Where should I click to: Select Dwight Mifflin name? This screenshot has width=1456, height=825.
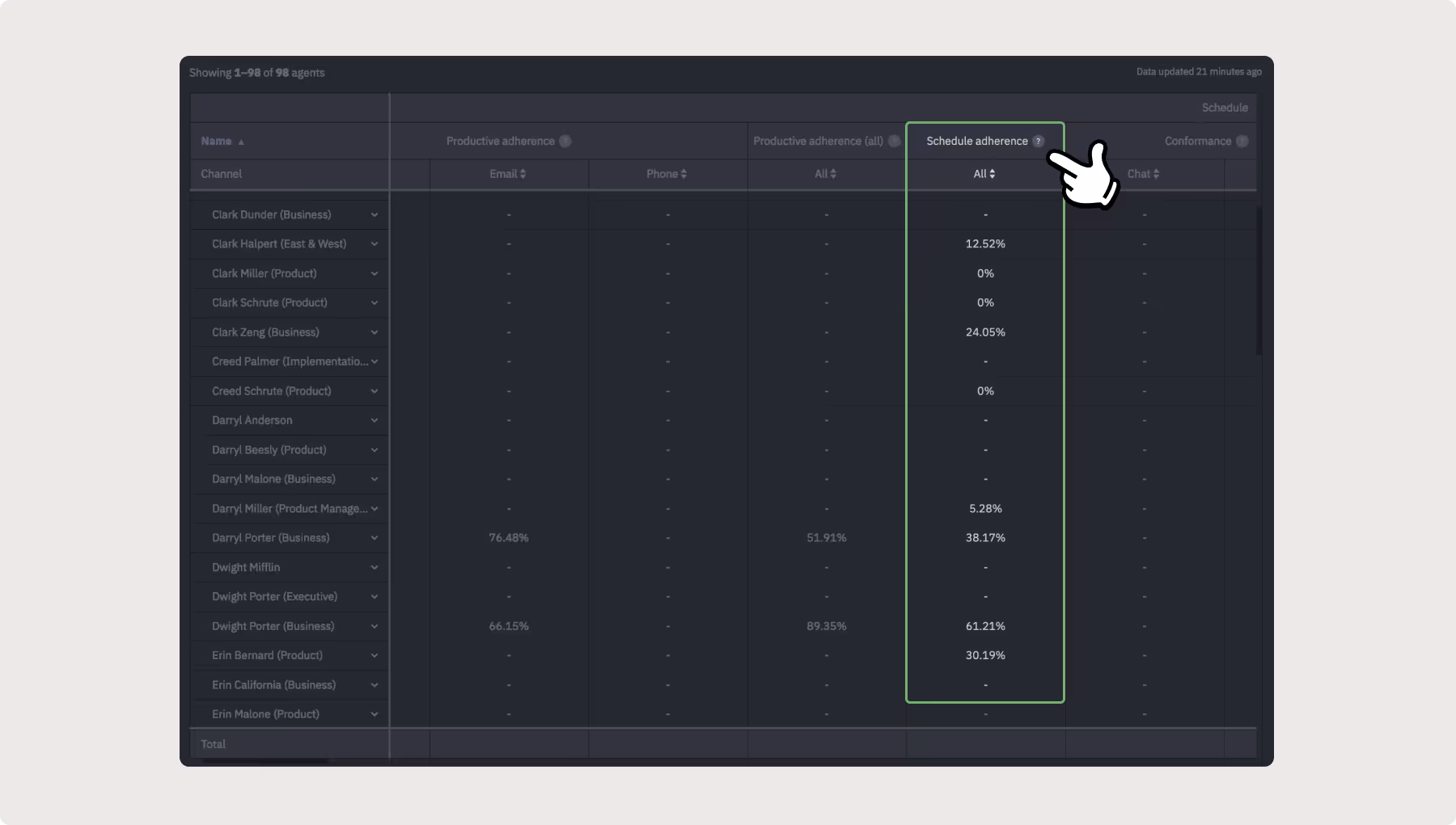click(x=246, y=567)
